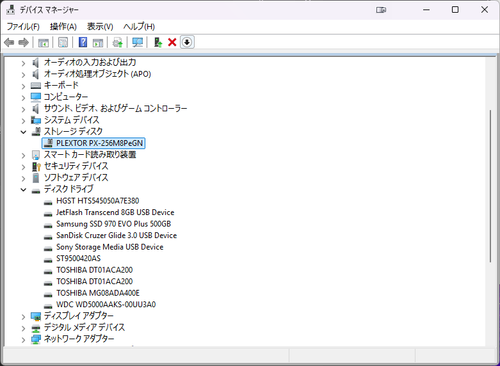Click the Device Manager icon in the title bar

[x=11, y=10]
